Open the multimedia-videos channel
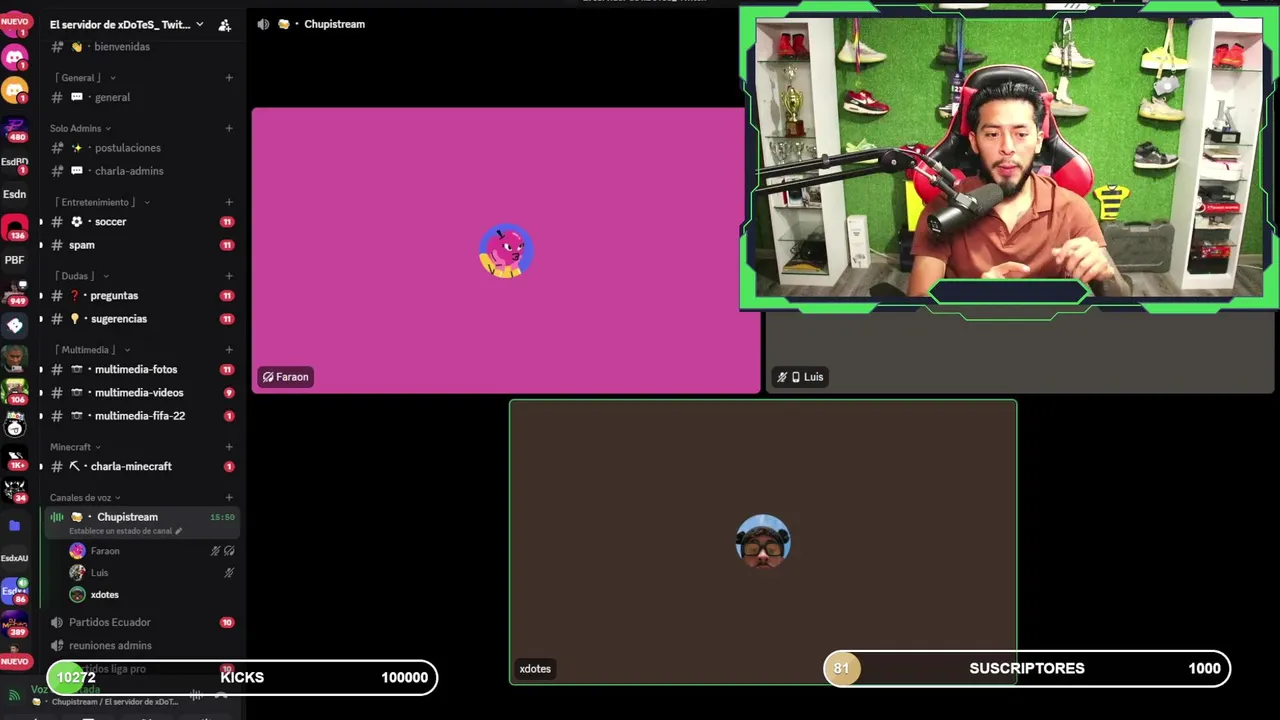Viewport: 1280px width, 720px height. click(x=140, y=393)
